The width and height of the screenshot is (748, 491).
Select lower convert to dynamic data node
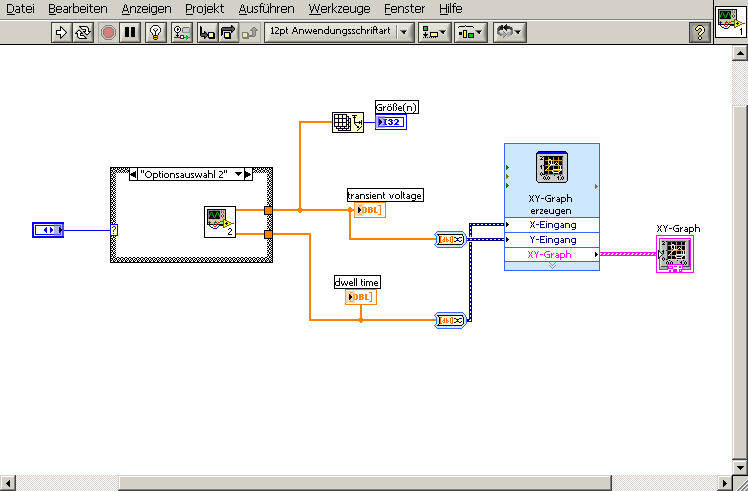coord(450,320)
